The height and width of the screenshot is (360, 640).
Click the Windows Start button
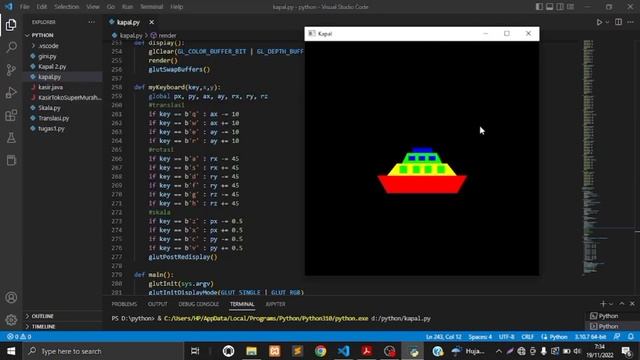pyautogui.click(x=11, y=351)
